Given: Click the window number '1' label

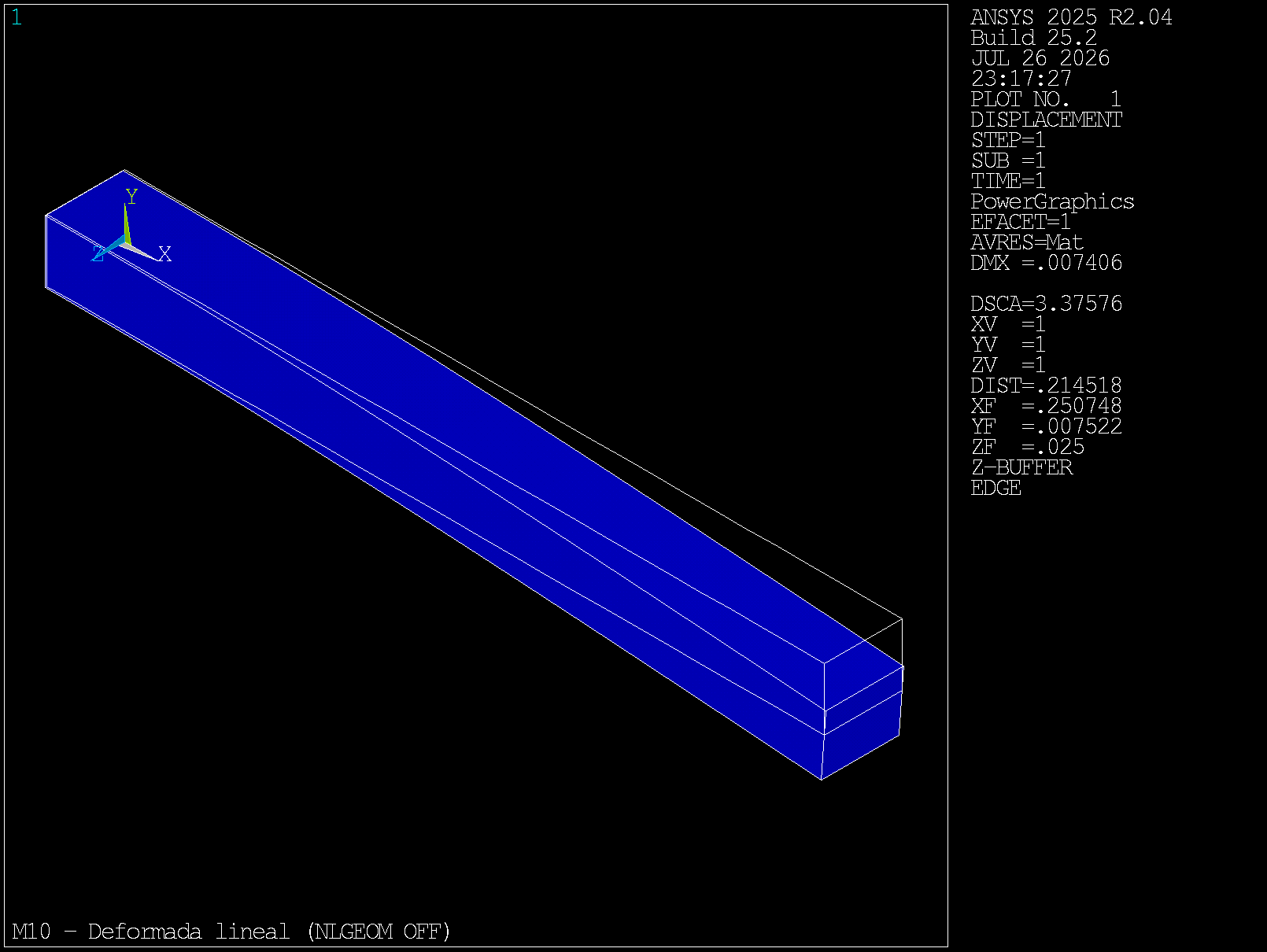Looking at the screenshot, I should pos(17,18).
